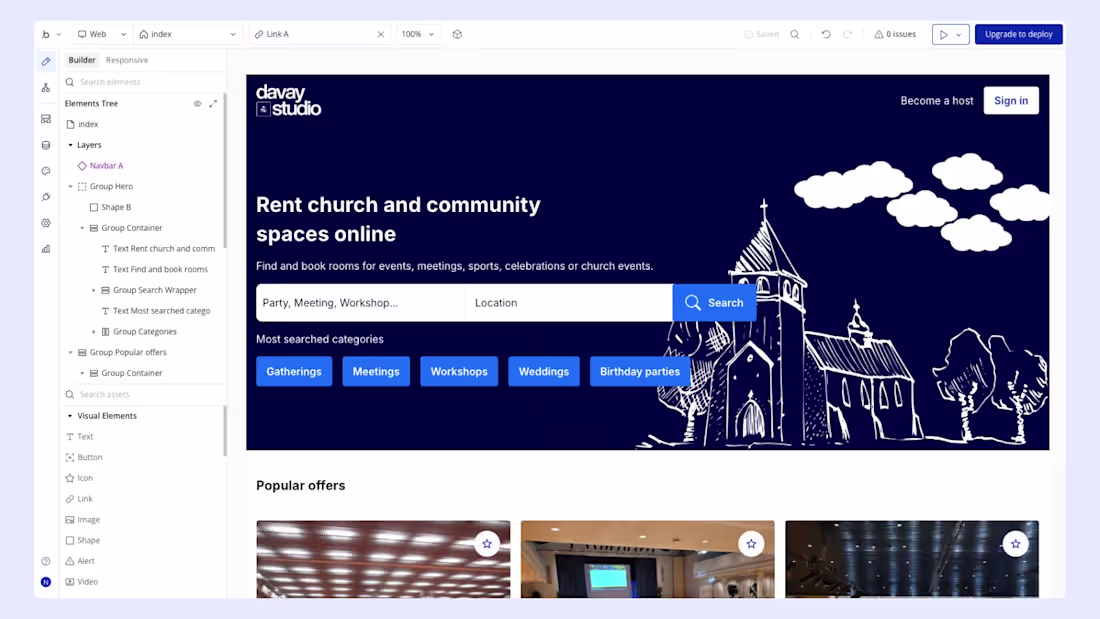Open the Data/database panel icon
Screen dimensions: 1100x619
[x=46, y=144]
